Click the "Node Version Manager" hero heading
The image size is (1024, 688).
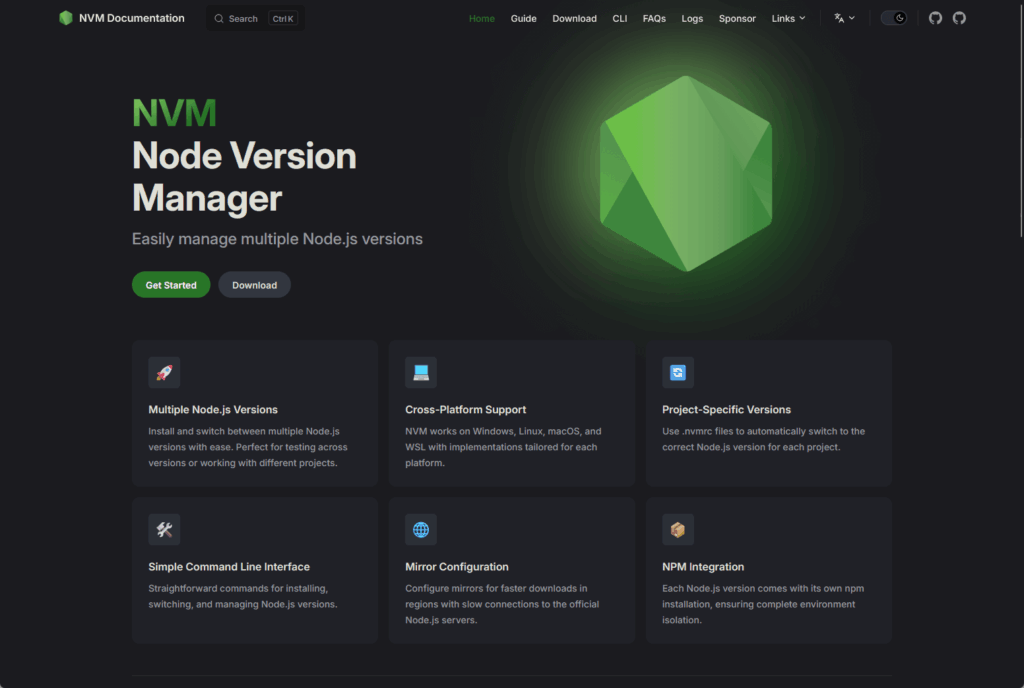pos(244,177)
